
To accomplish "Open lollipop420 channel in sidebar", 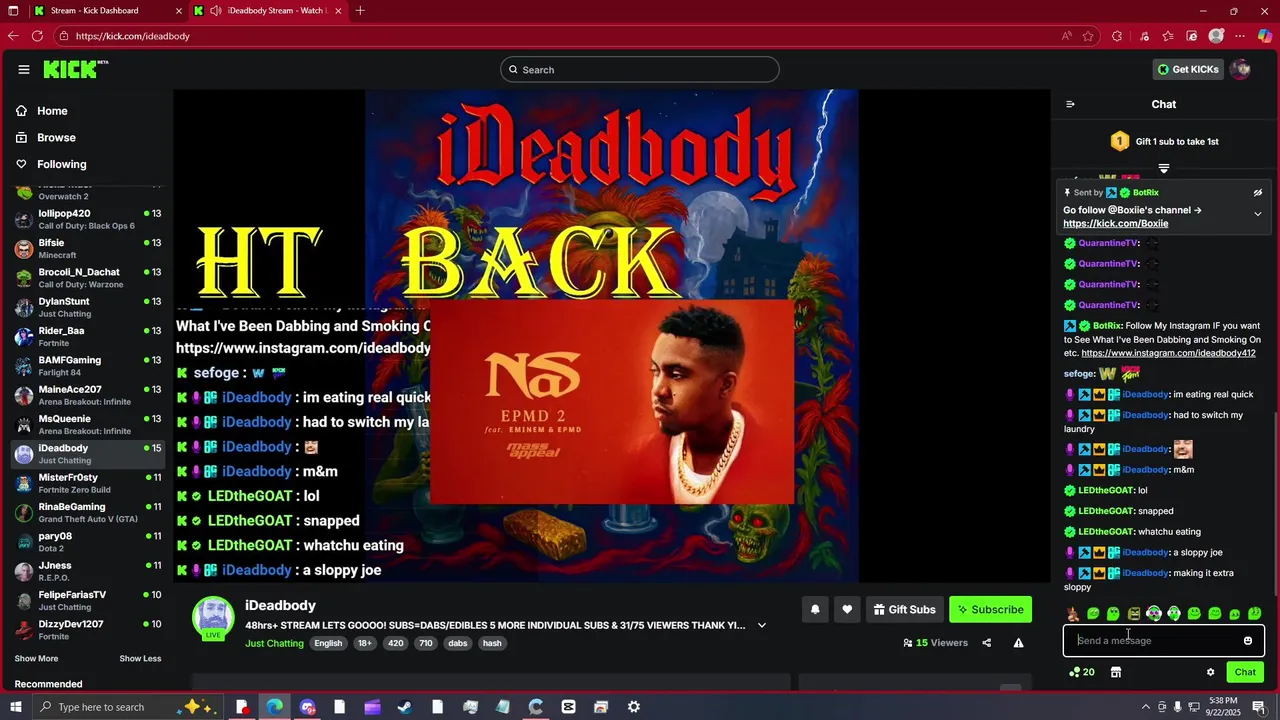I will [88, 219].
